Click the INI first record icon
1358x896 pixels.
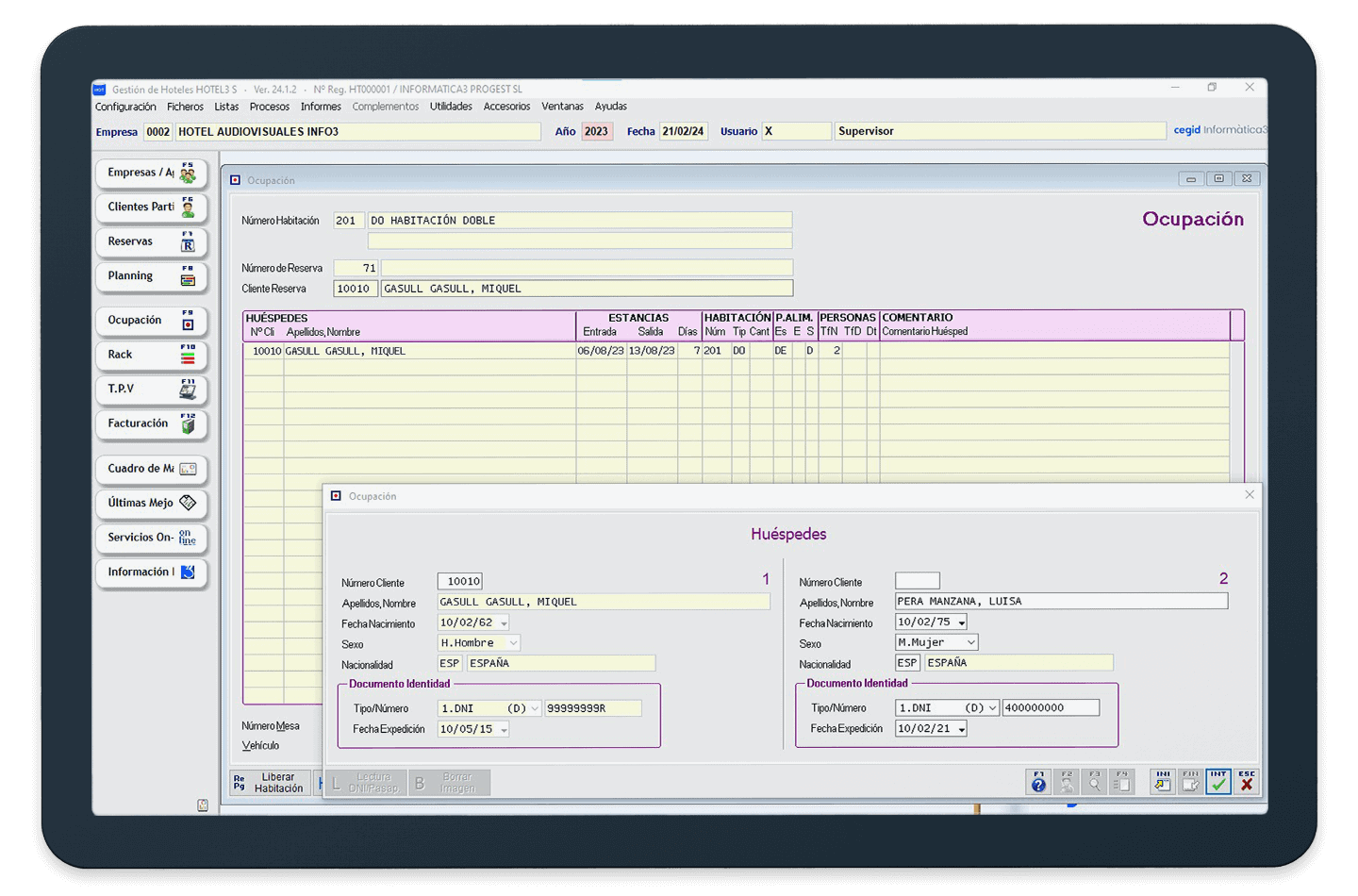point(1163,782)
